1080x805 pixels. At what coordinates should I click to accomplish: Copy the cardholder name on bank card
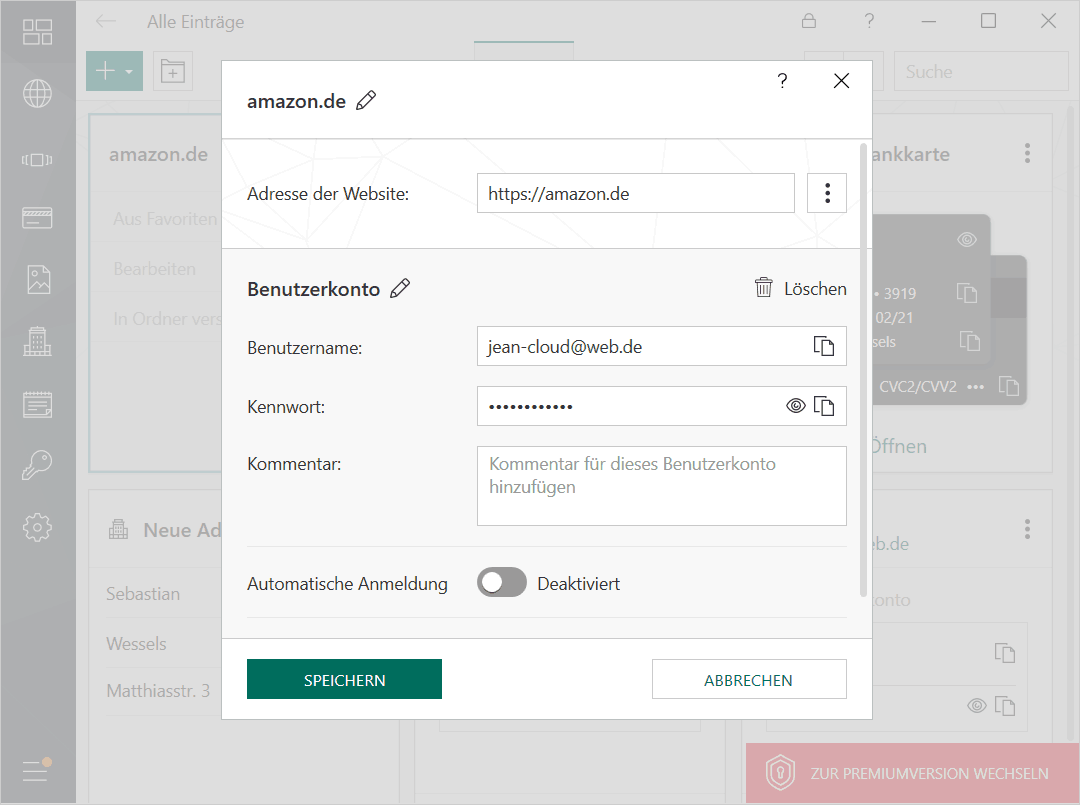pyautogui.click(x=970, y=341)
